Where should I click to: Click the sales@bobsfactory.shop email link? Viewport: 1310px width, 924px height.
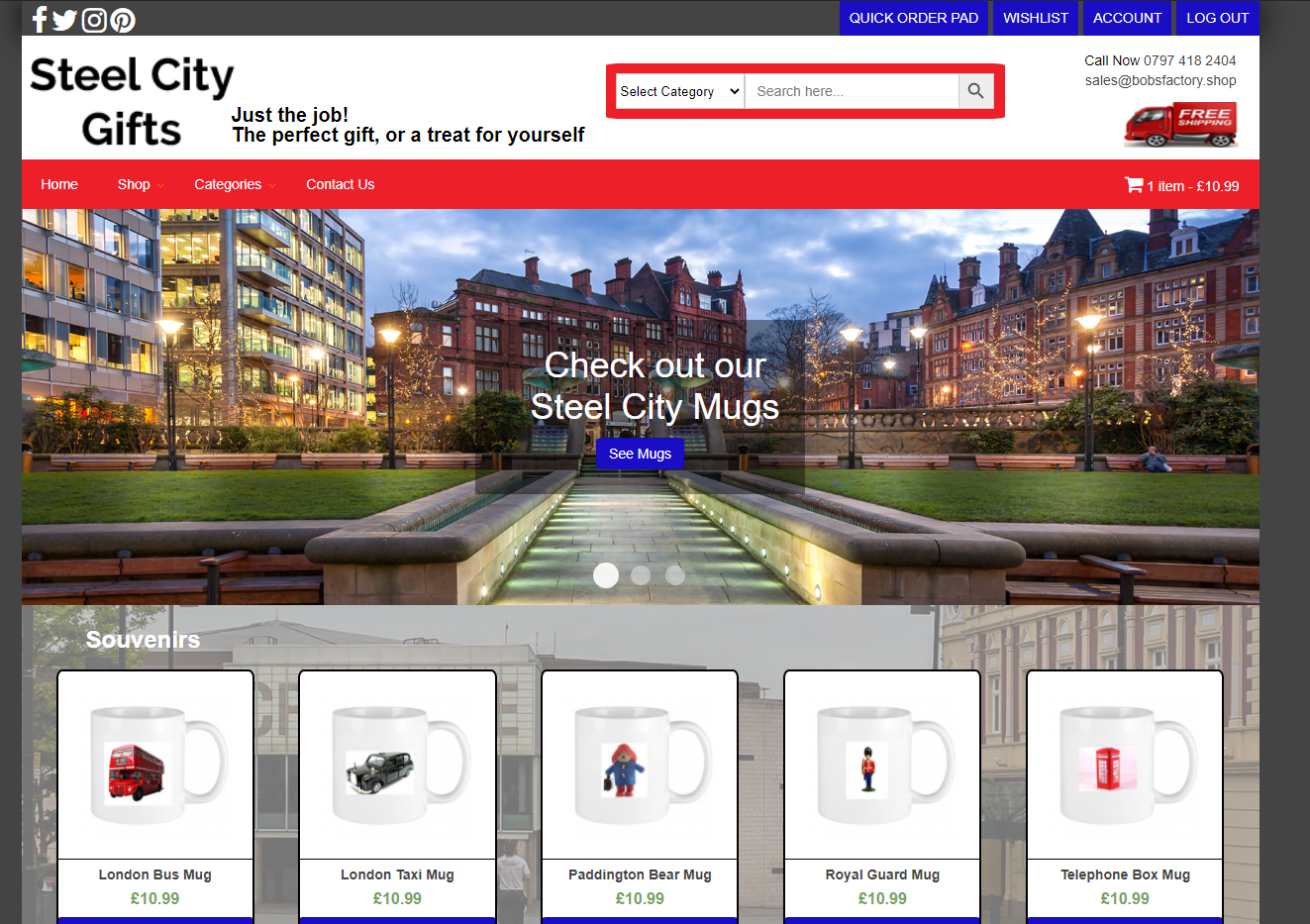[x=1160, y=80]
